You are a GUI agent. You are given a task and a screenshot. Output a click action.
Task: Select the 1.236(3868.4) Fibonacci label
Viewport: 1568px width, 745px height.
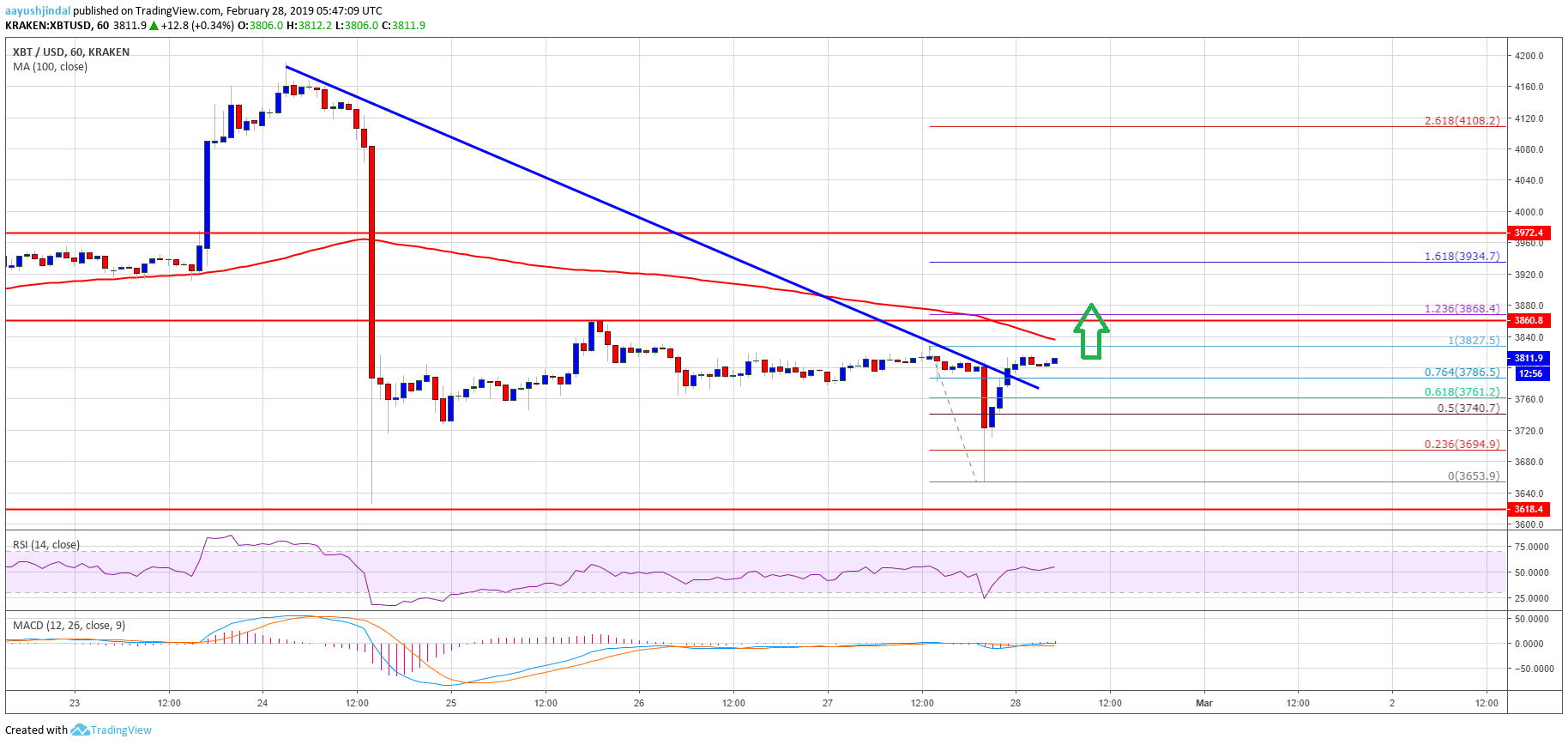tap(1462, 309)
